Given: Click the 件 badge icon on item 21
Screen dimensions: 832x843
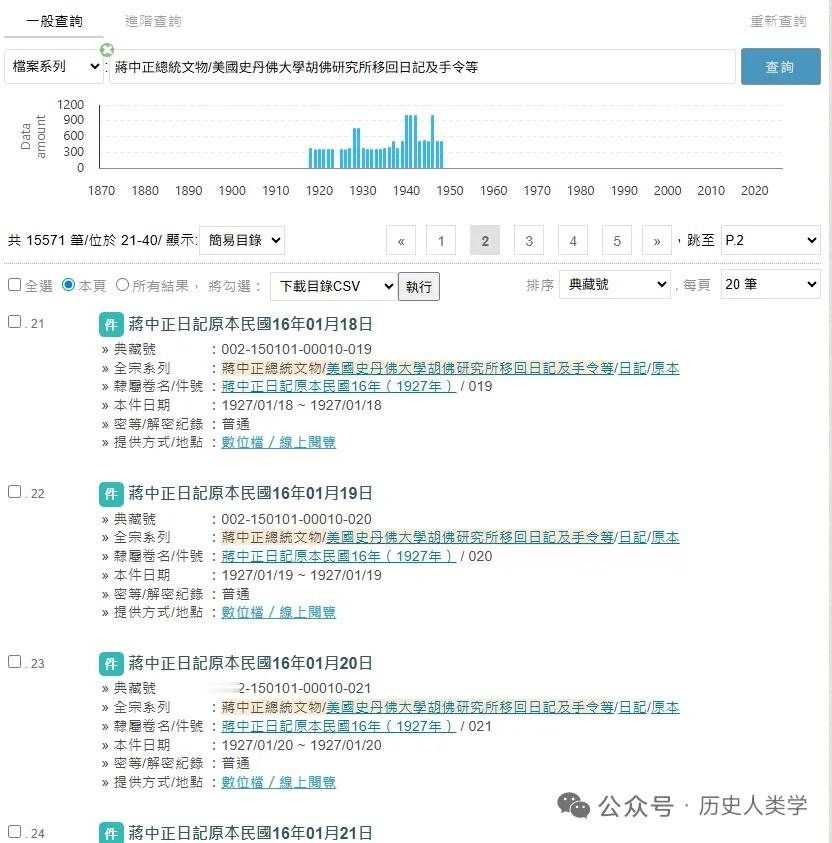Looking at the screenshot, I should 111,324.
